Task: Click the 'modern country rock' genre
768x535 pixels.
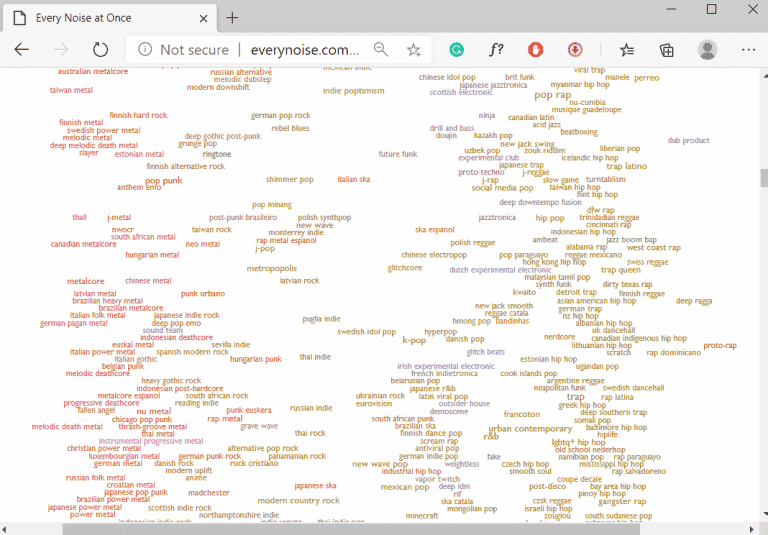Action: [298, 500]
